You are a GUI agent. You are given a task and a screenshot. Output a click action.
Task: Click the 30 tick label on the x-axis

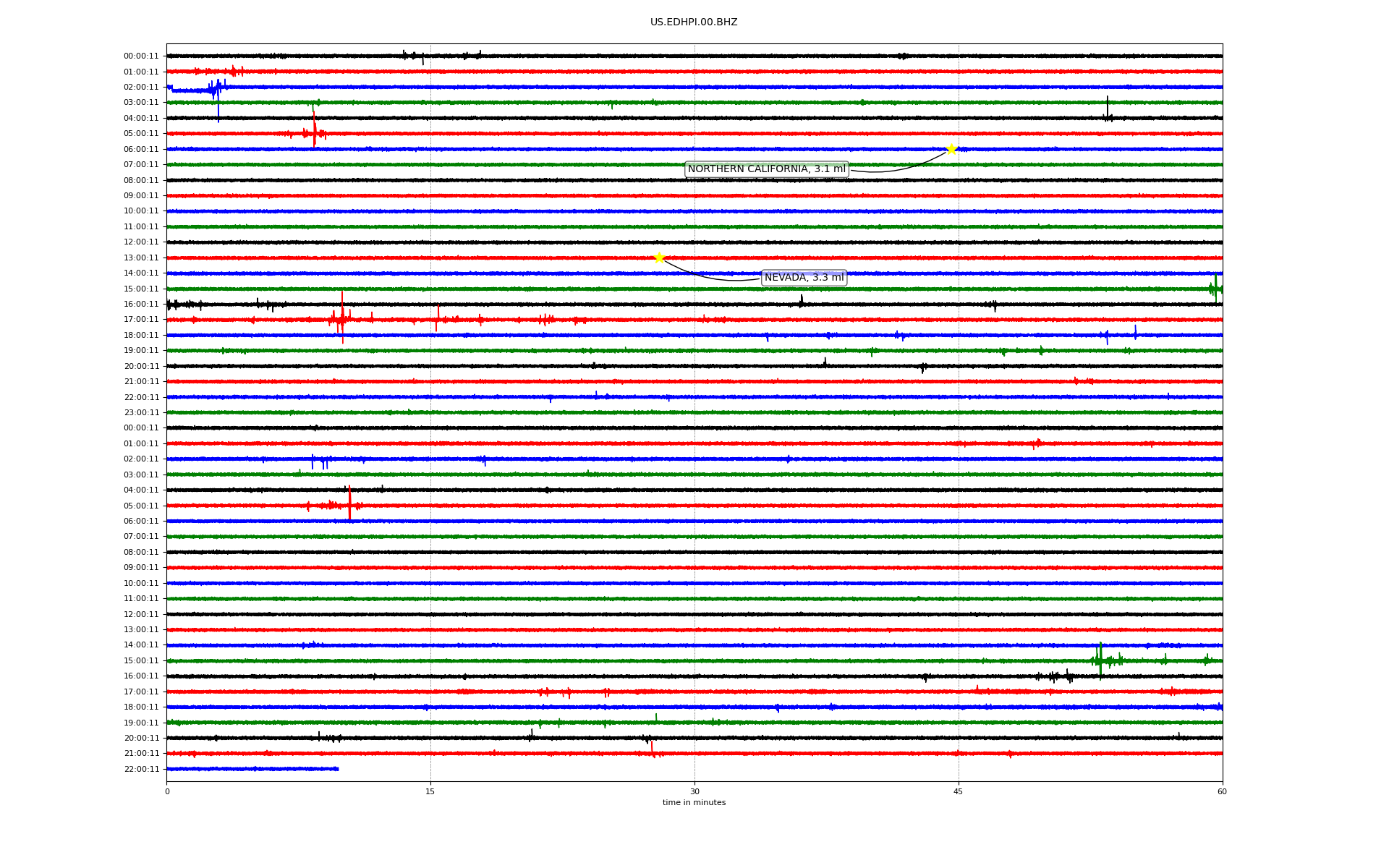[694, 791]
